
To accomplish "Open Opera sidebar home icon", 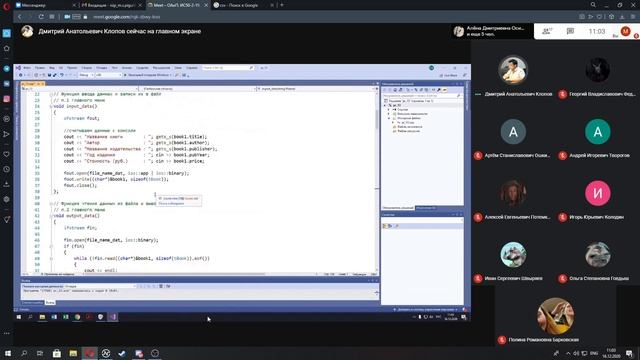I will click(7, 48).
